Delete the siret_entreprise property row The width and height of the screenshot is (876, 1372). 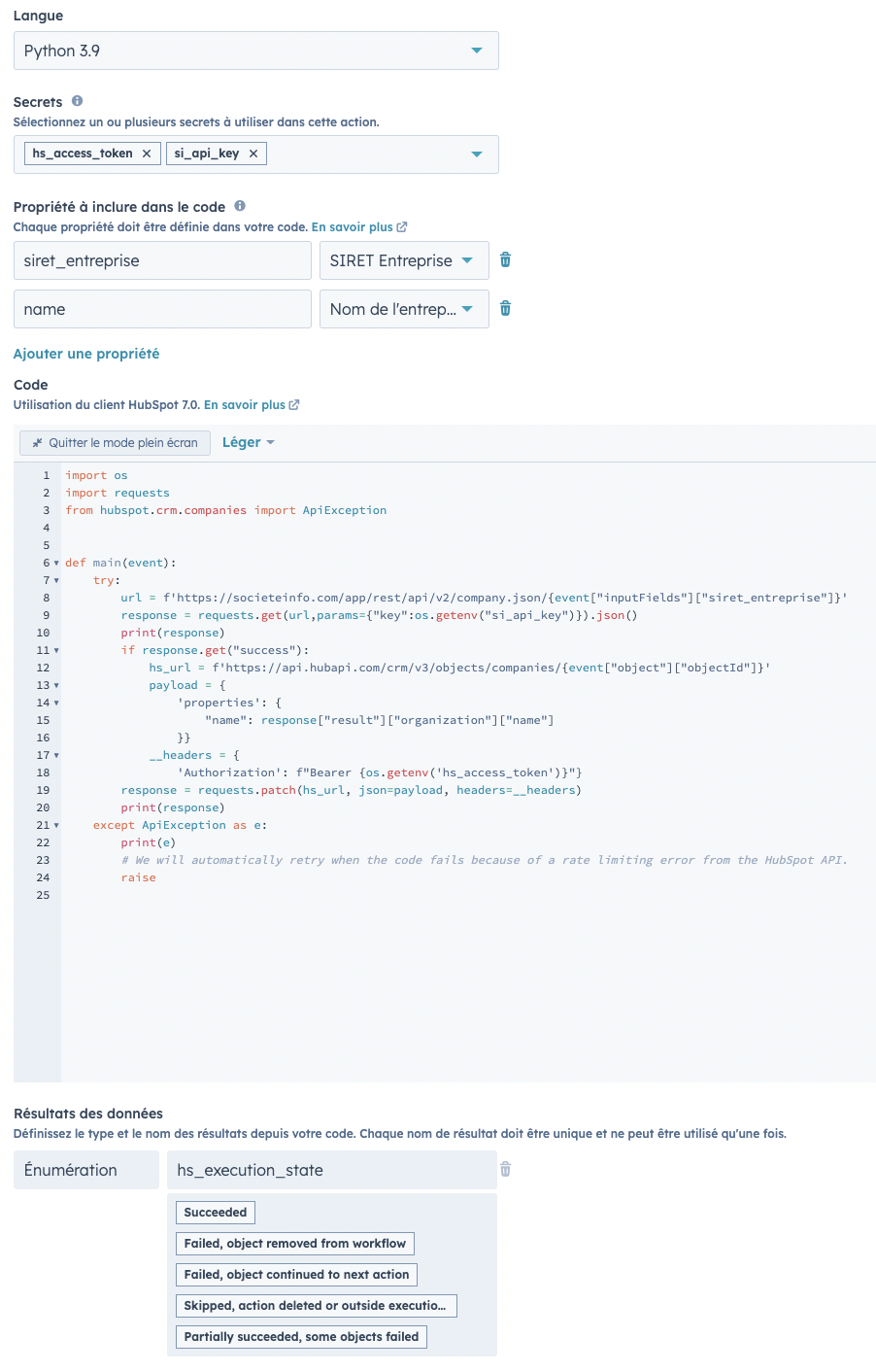[x=505, y=259]
